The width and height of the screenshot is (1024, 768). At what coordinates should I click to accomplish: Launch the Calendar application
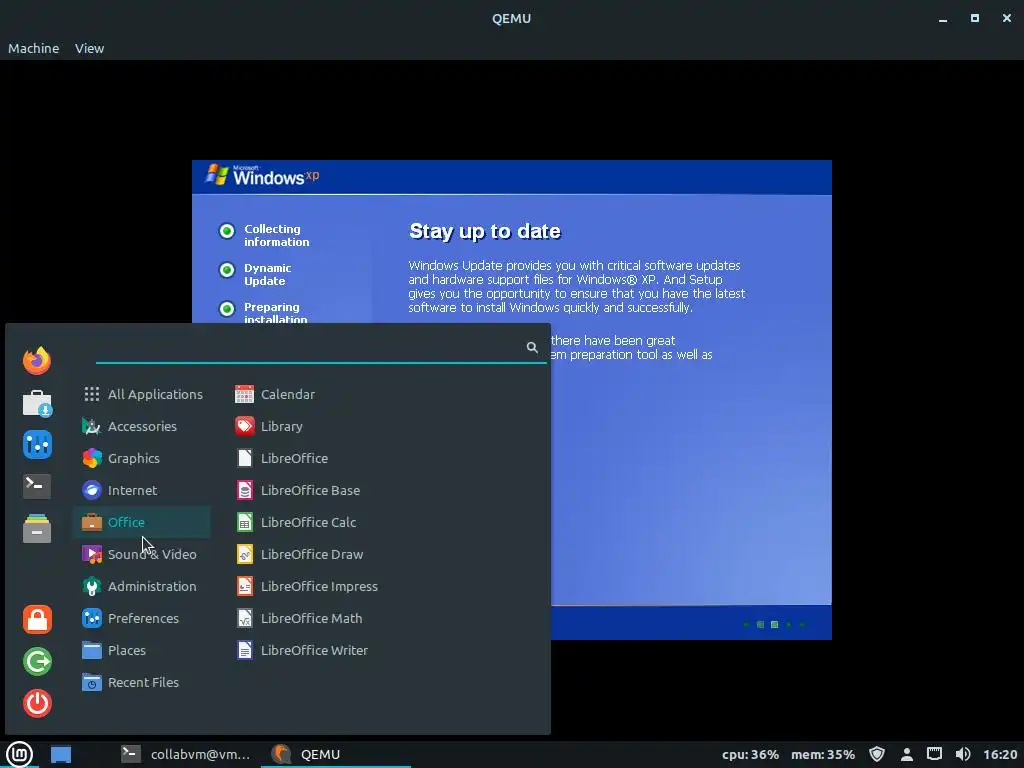(x=275, y=394)
